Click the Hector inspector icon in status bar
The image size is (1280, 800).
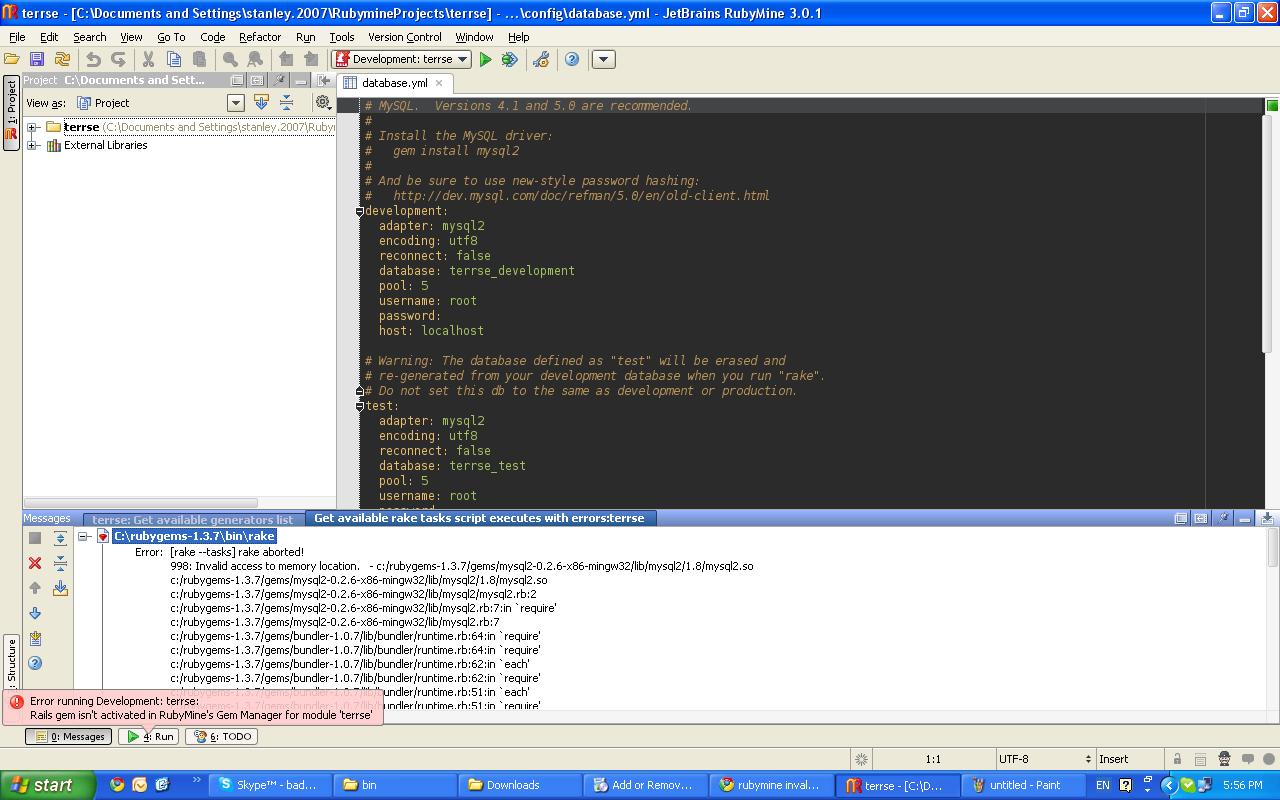pos(1224,759)
